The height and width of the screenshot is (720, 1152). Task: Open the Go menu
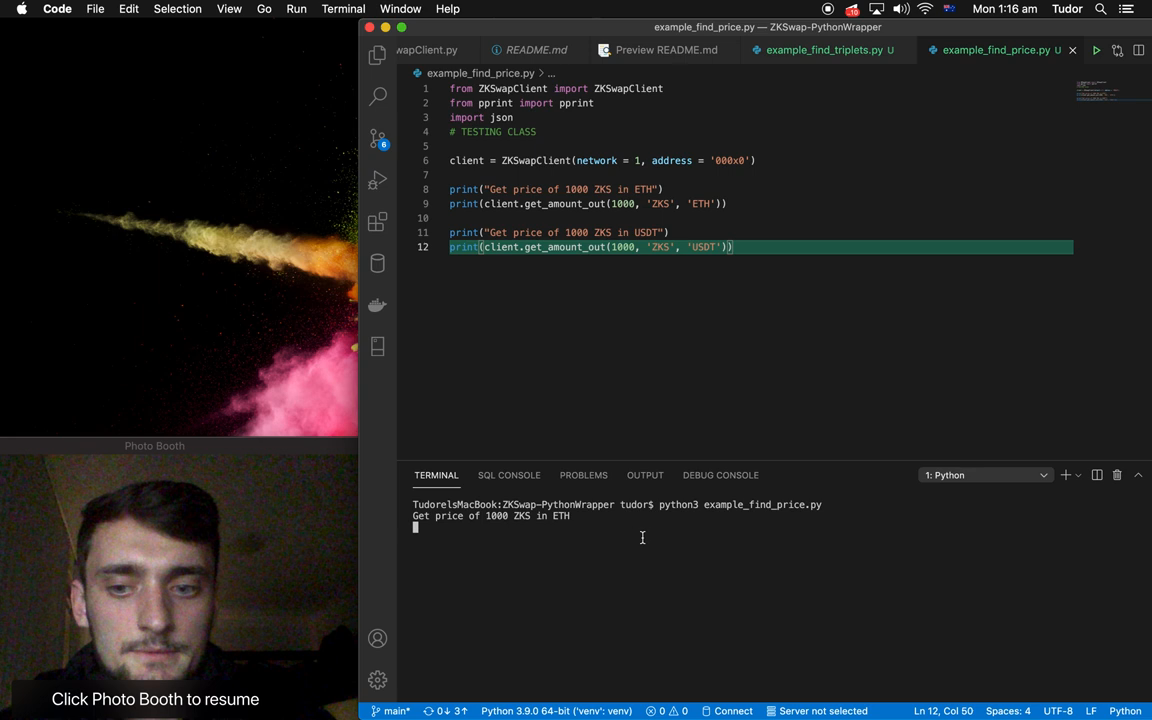pyautogui.click(x=264, y=9)
